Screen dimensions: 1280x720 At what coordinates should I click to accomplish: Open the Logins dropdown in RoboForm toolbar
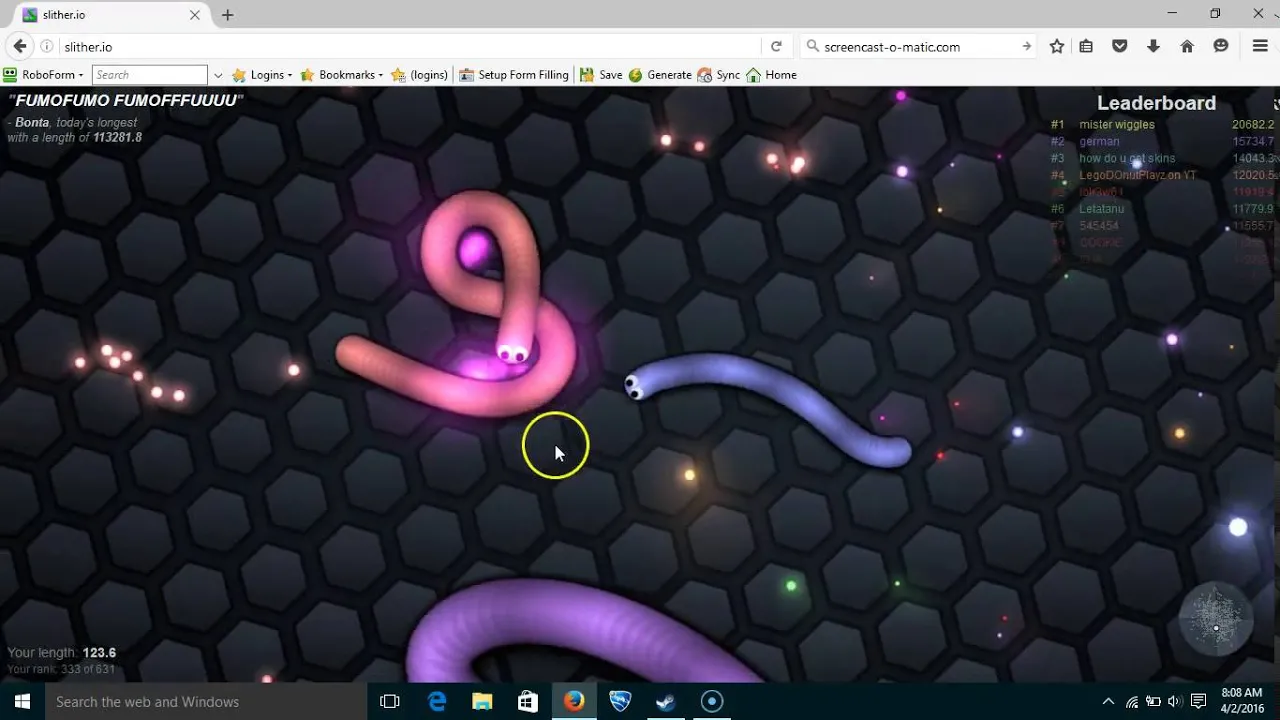coord(262,75)
